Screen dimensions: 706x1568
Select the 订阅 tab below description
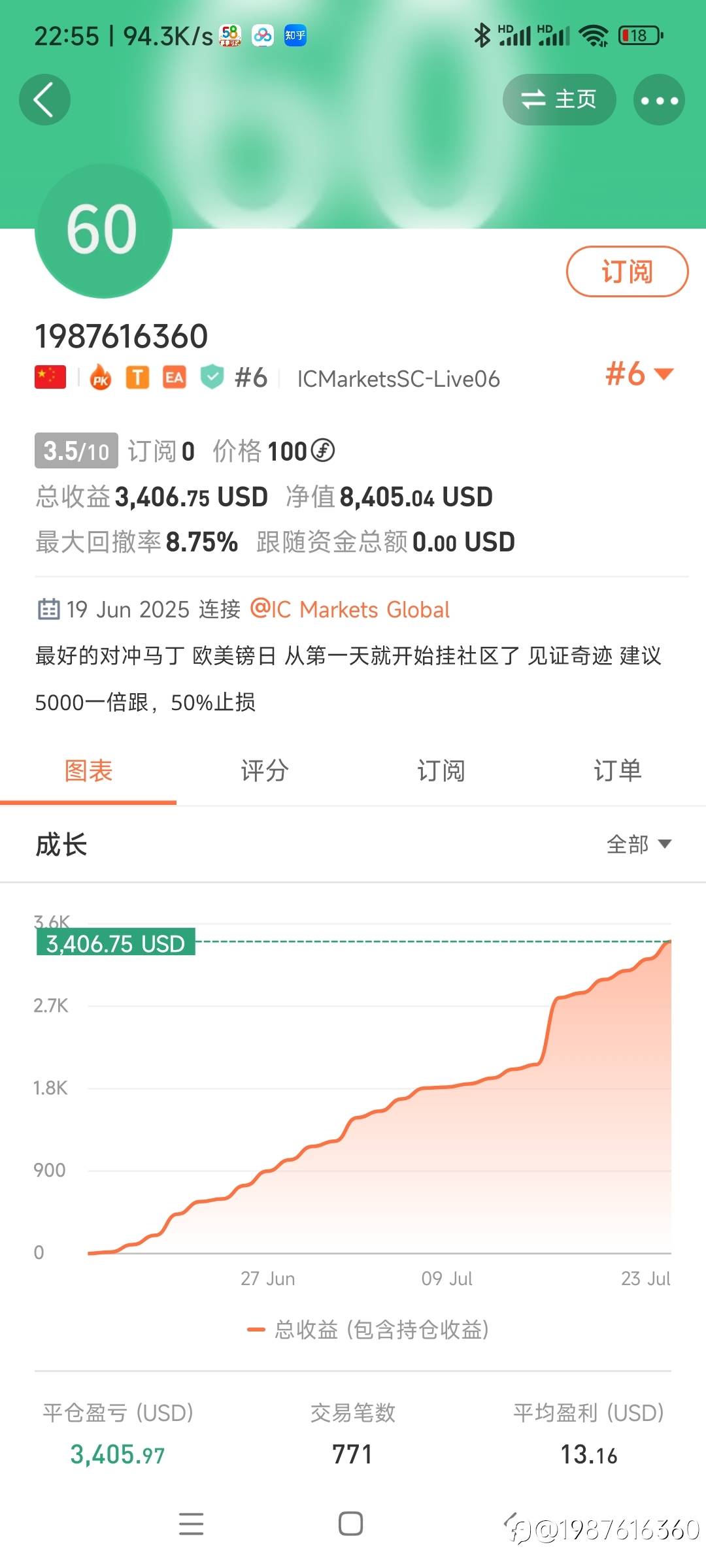[441, 771]
